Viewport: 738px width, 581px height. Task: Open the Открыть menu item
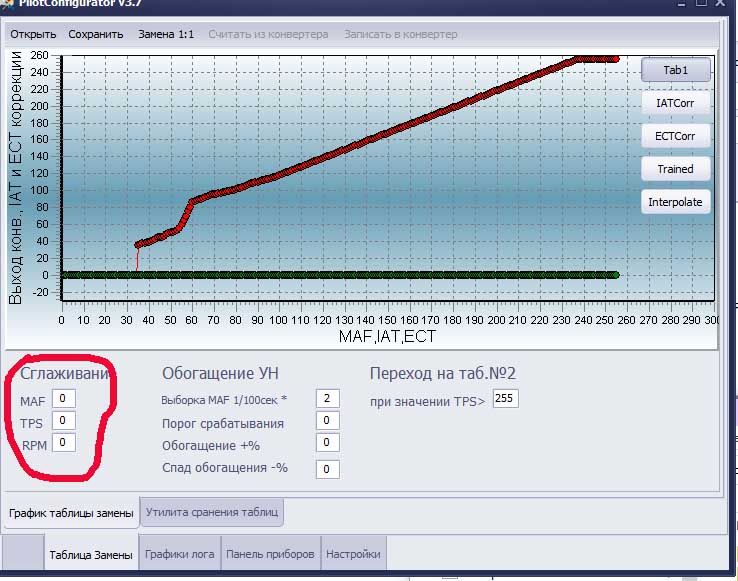(x=33, y=34)
